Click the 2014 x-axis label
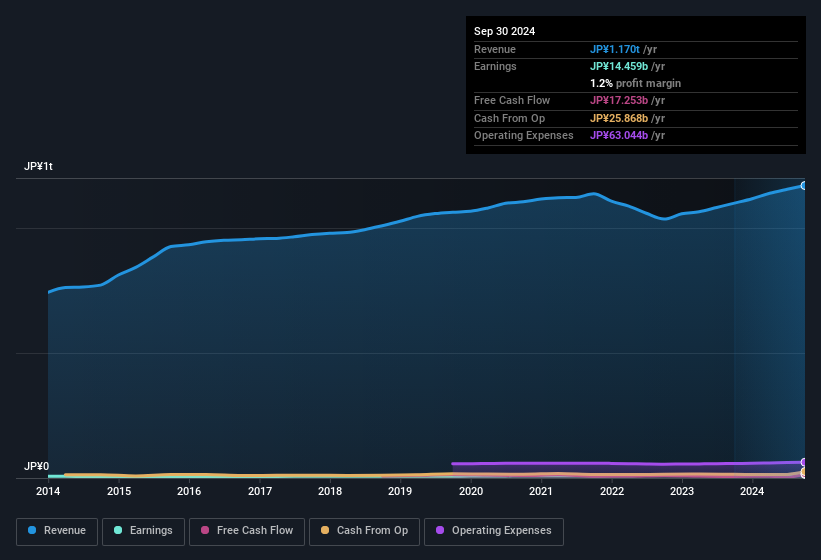Viewport: 821px width, 560px height. click(48, 491)
